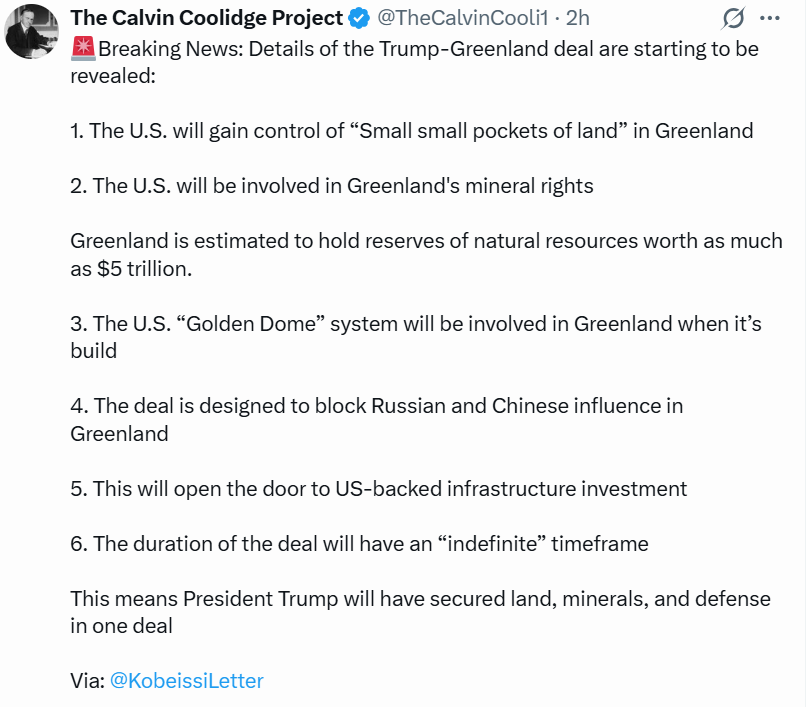Click the Grok explain-post icon
Screen dimensions: 811x707
[x=733, y=19]
